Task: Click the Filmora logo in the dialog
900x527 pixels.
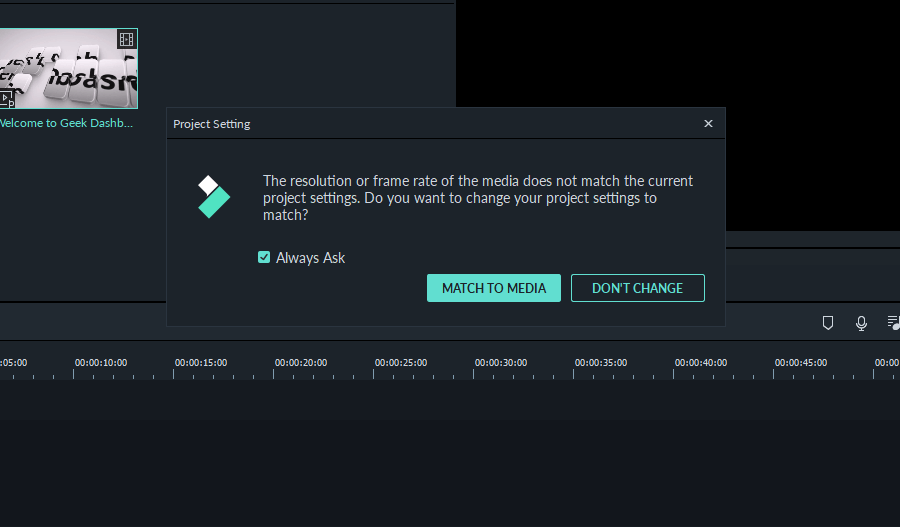Action: tap(214, 197)
